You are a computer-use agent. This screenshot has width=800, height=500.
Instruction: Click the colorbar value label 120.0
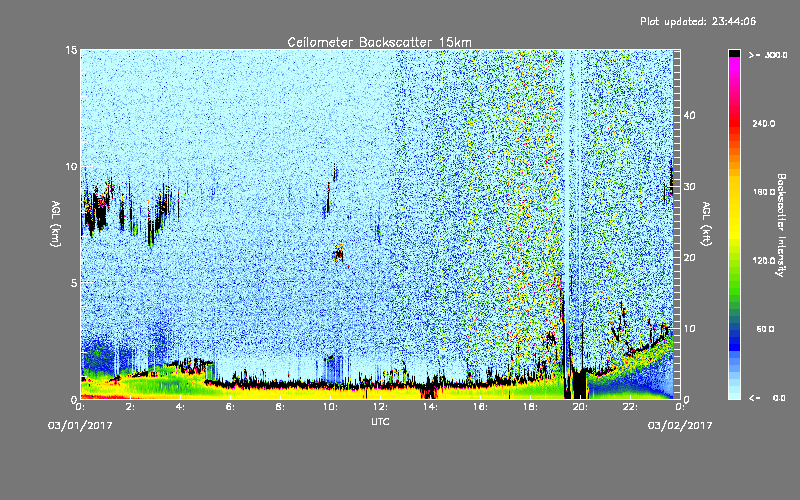[764, 261]
